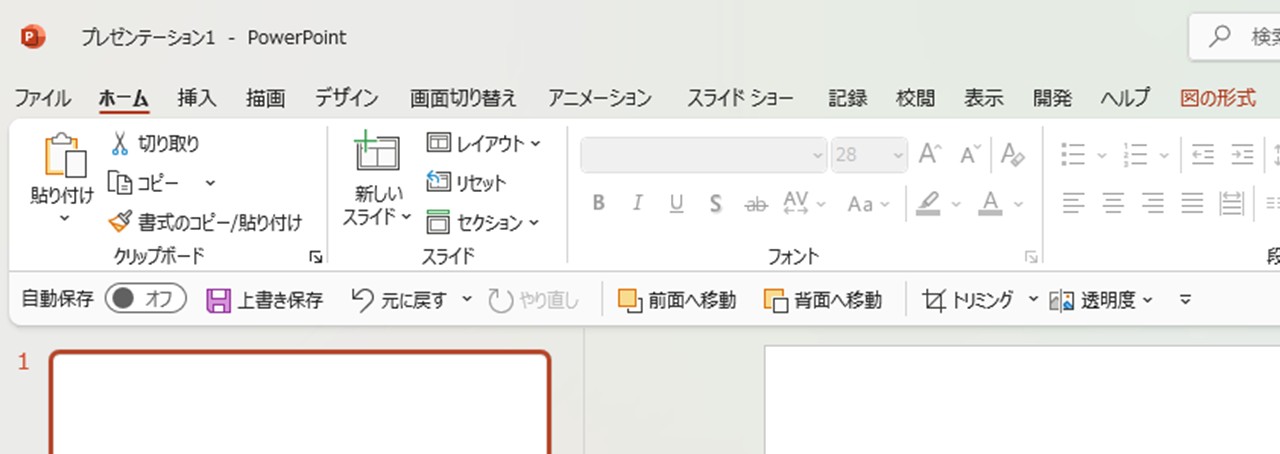Switch to the Insert (挿入) tab
Viewport: 1280px width, 454px height.
point(197,97)
